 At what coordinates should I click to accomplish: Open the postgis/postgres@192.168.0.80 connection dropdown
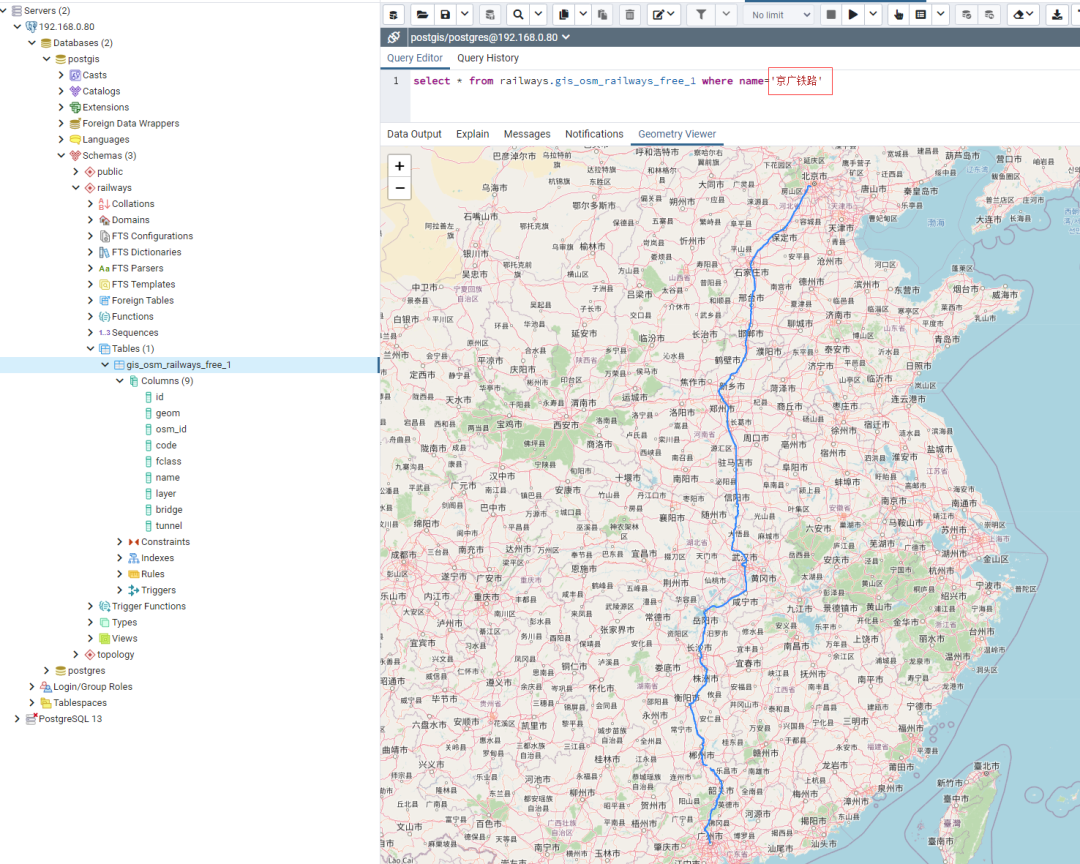(x=490, y=37)
